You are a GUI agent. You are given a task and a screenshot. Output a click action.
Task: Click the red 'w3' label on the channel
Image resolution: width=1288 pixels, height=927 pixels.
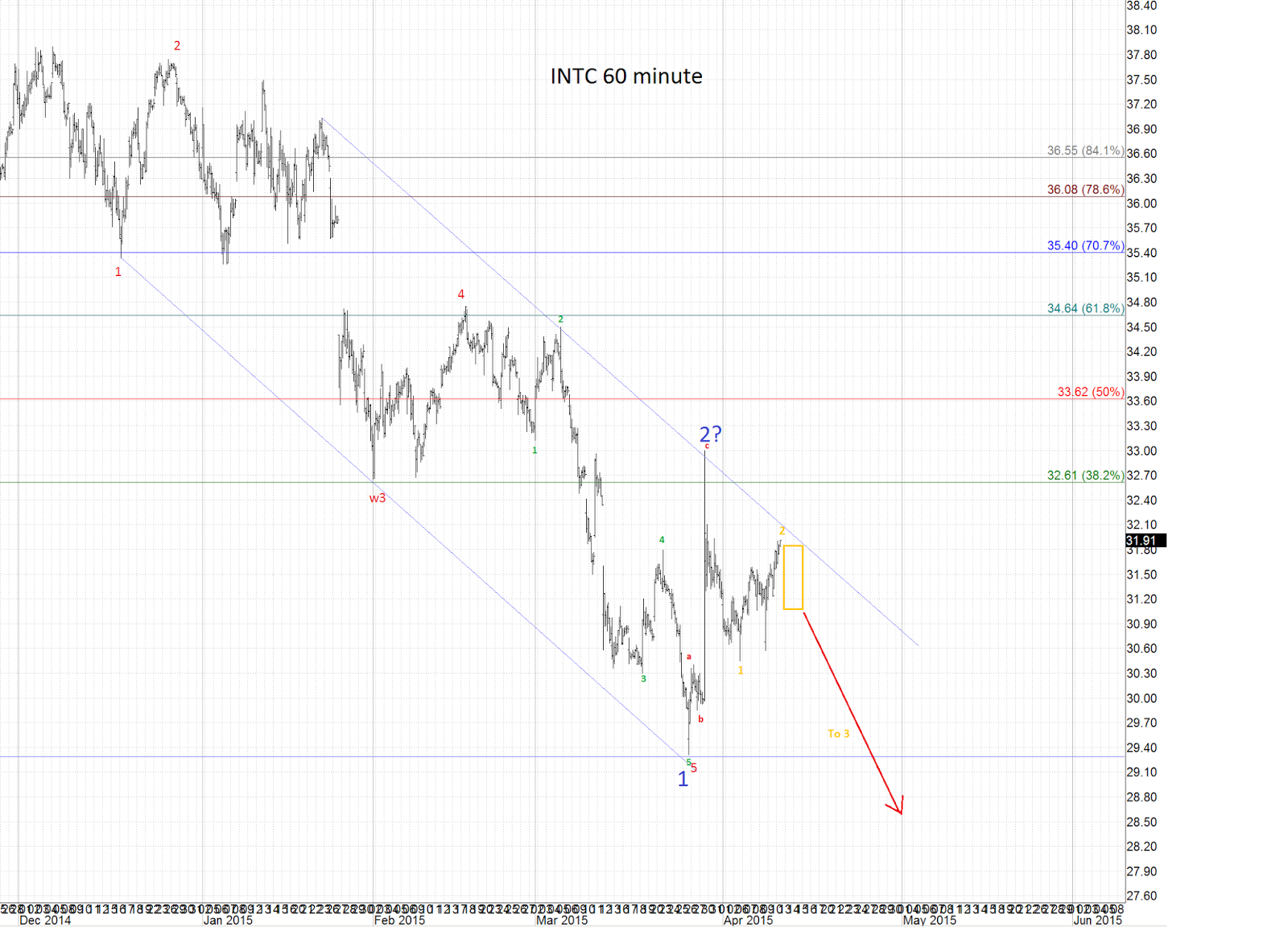tap(378, 498)
